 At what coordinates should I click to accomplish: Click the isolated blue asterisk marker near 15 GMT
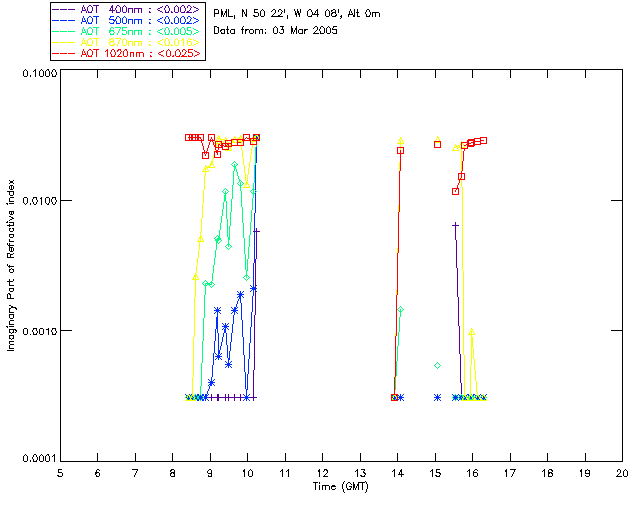tap(438, 398)
